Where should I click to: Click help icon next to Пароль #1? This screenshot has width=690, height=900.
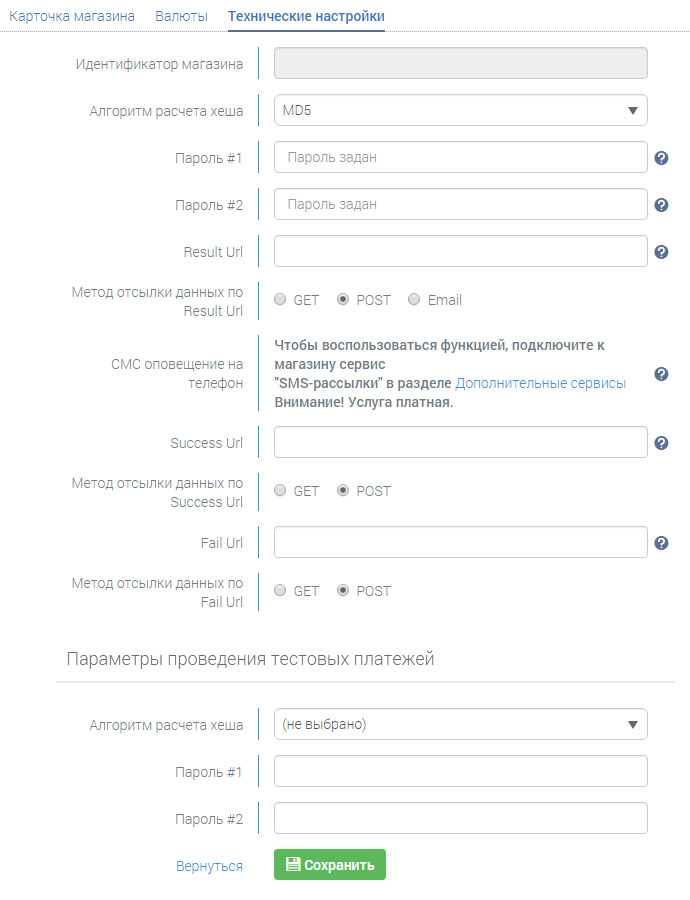(x=661, y=158)
